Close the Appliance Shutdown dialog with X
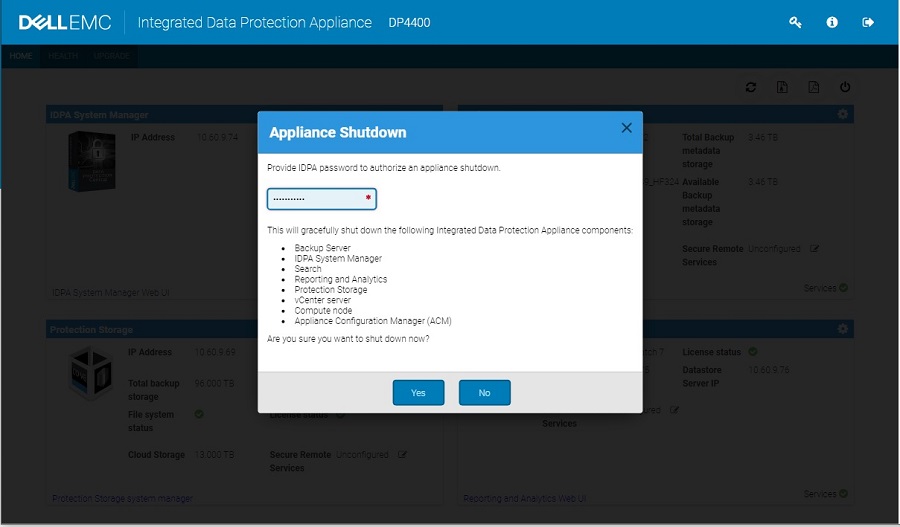900x527 pixels. pos(626,128)
